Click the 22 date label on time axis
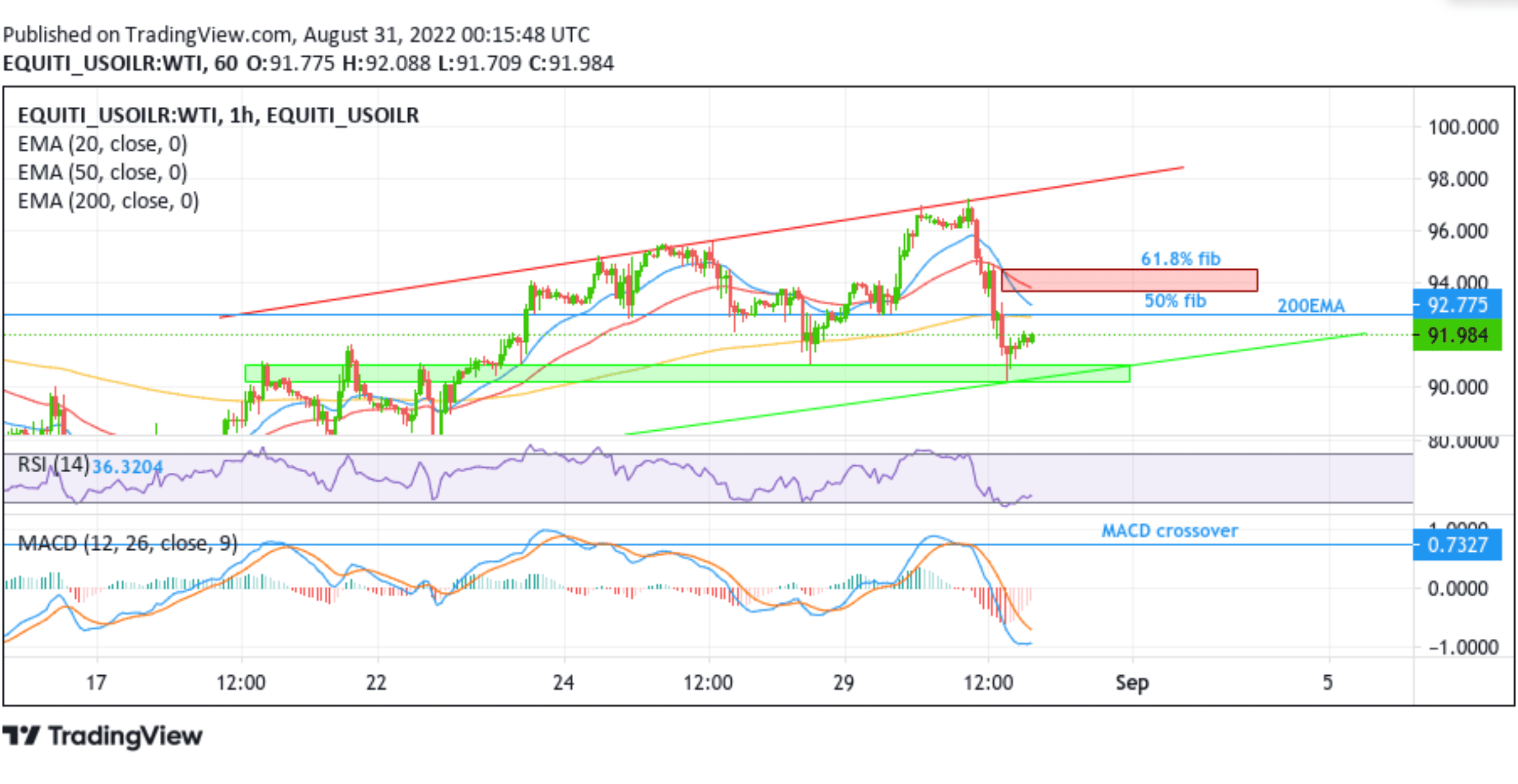This screenshot has height=784, width=1518. click(x=376, y=683)
